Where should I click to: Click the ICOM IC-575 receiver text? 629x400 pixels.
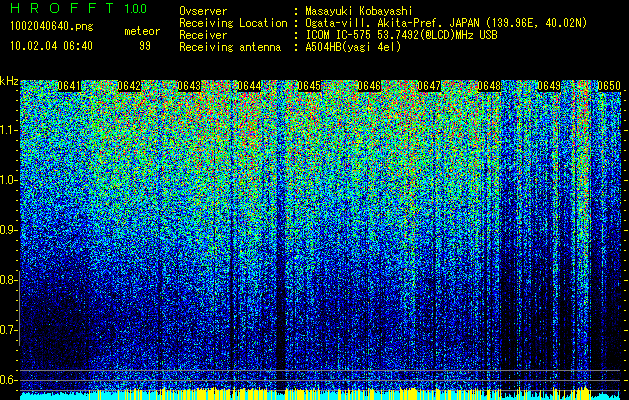(x=402, y=35)
